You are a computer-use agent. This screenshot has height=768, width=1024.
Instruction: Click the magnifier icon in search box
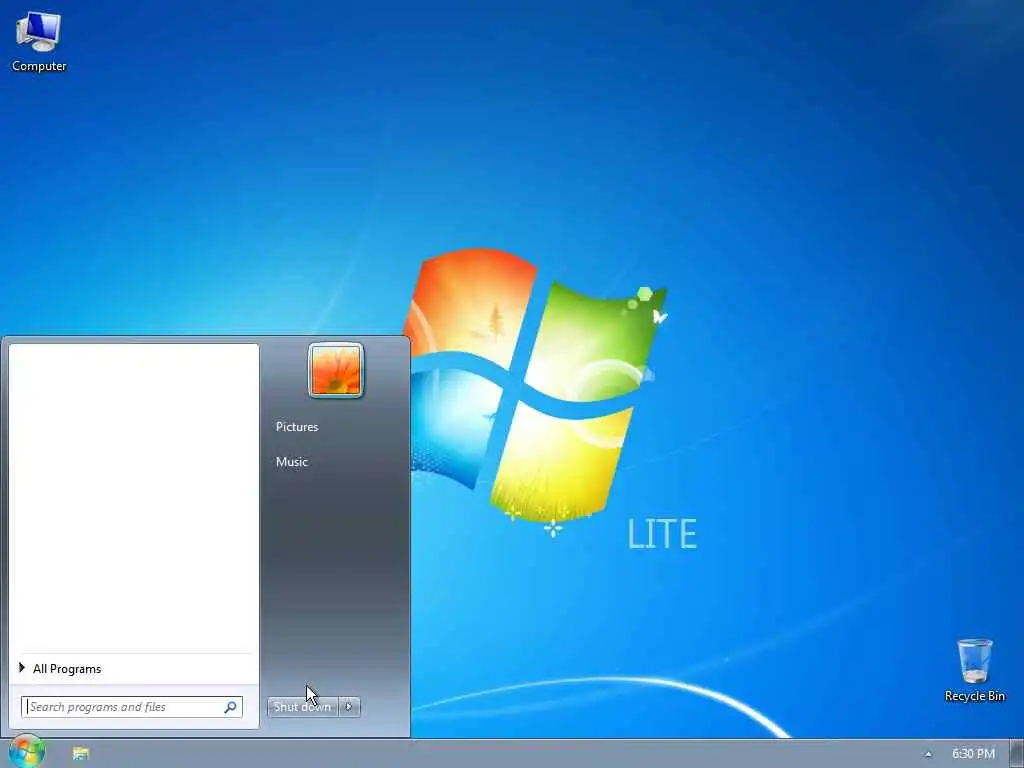pos(231,707)
